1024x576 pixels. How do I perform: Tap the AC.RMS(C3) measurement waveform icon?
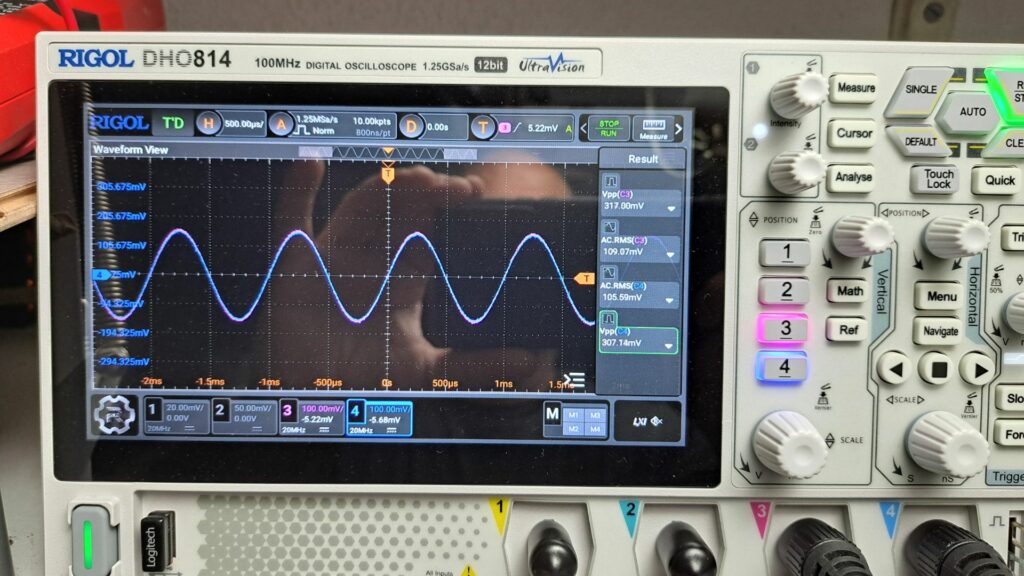click(610, 227)
